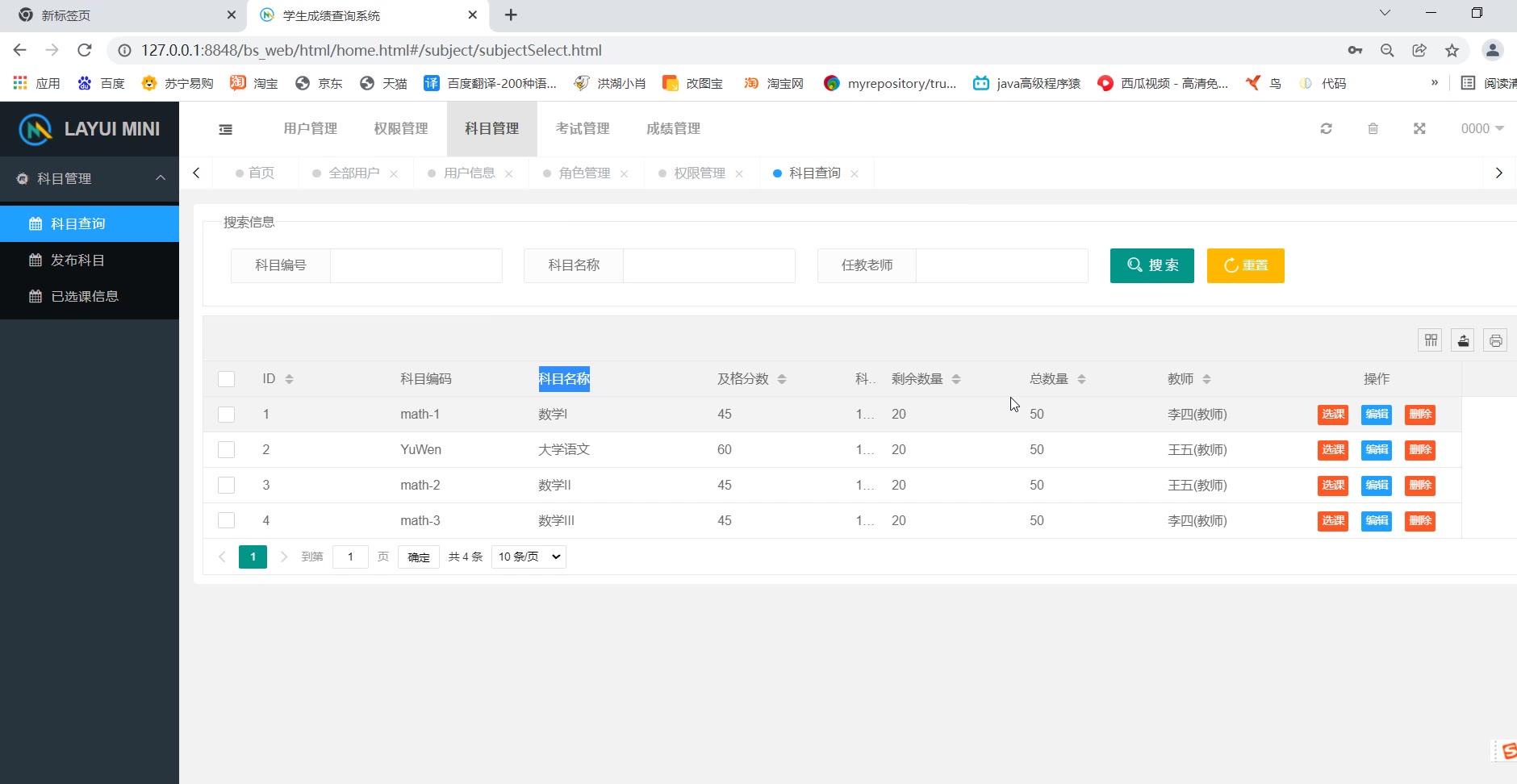Click the table print icon
The height and width of the screenshot is (784, 1517).
[1495, 340]
